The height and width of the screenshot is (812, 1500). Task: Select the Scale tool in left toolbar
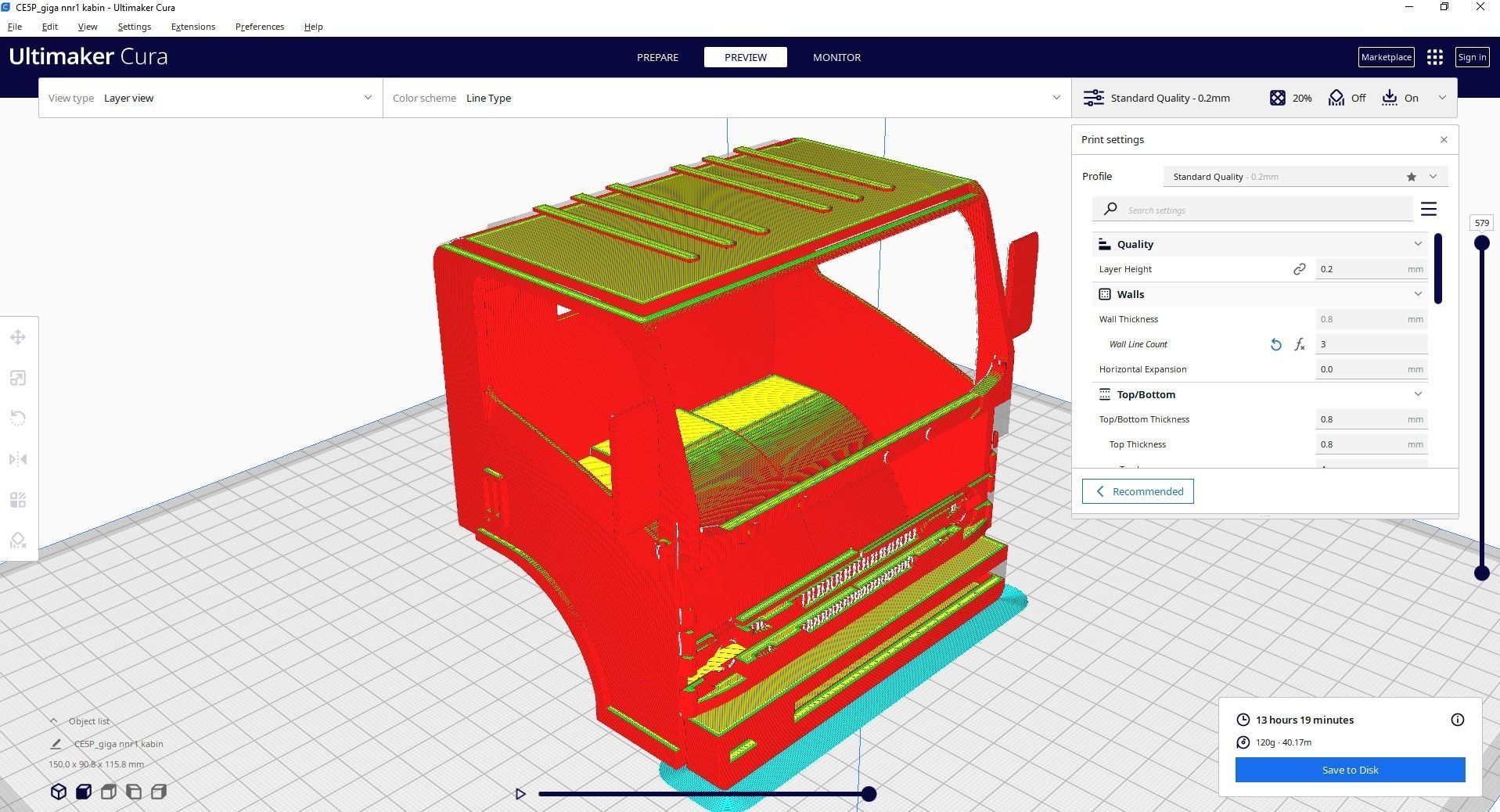[x=18, y=379]
